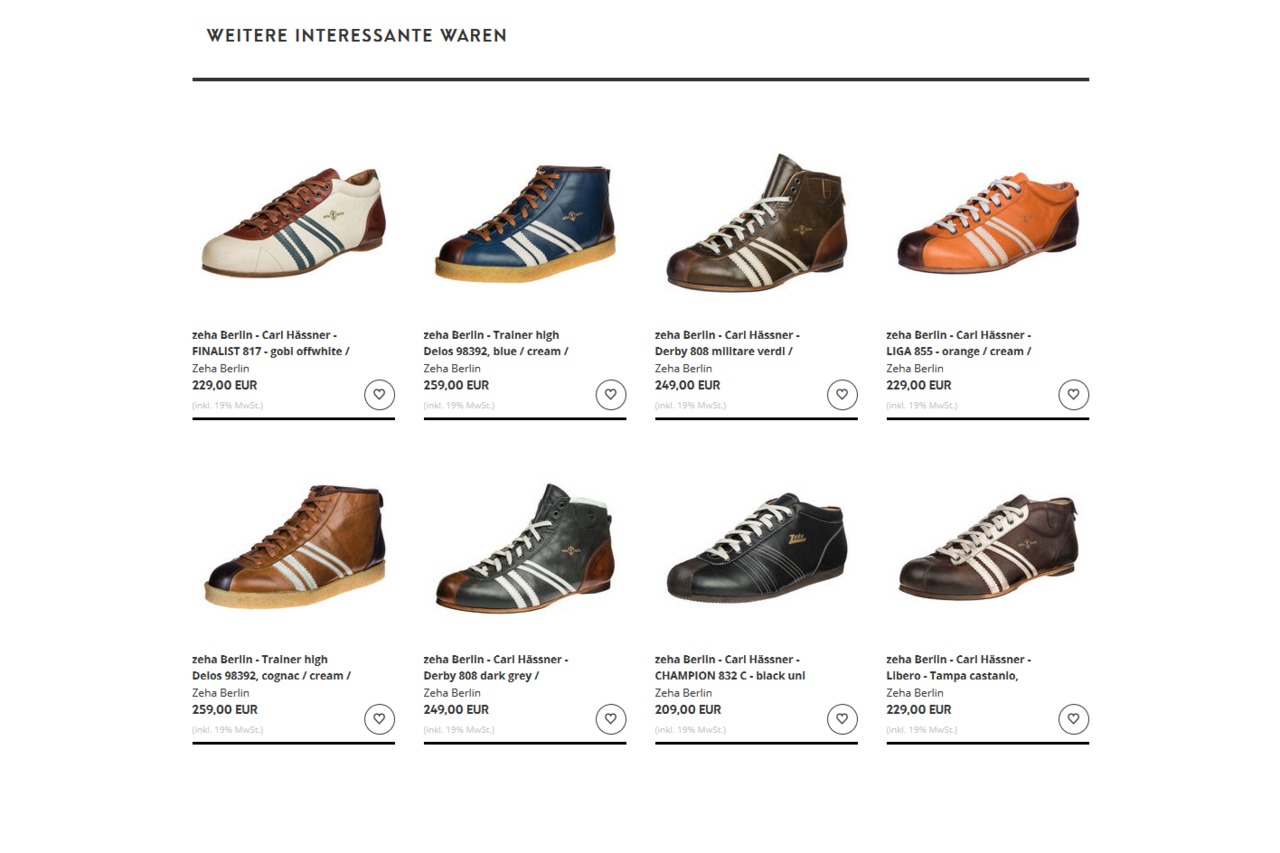Favorite the Trainer high Delos cognac shoe
This screenshot has height=853, width=1280.
click(379, 719)
